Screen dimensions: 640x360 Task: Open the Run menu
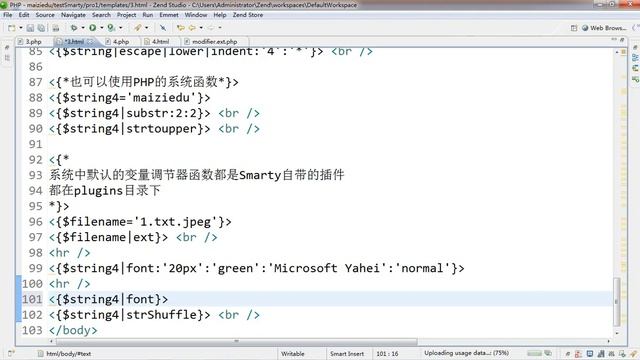pyautogui.click(x=148, y=15)
